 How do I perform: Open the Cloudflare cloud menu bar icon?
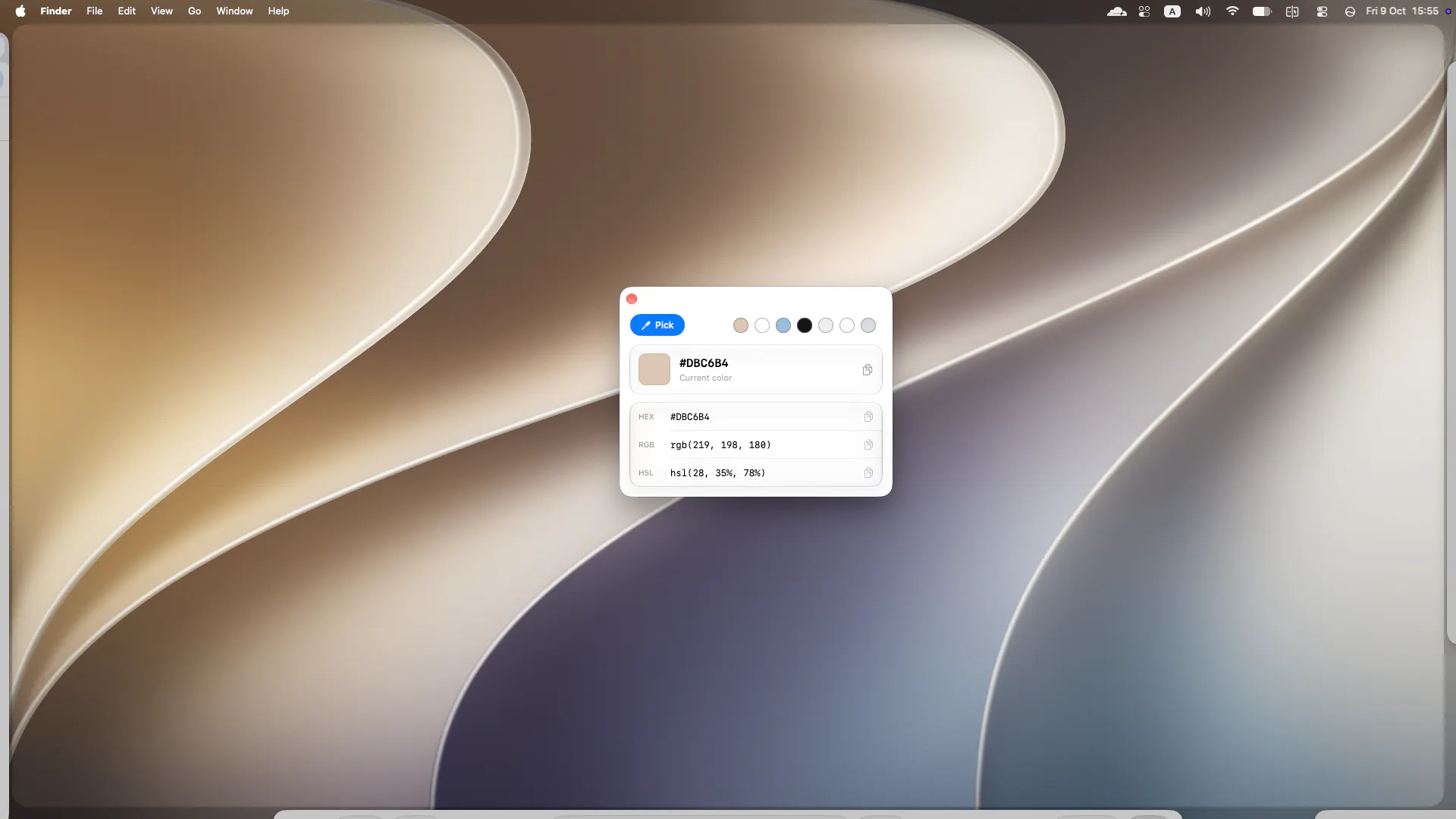[x=1116, y=11]
